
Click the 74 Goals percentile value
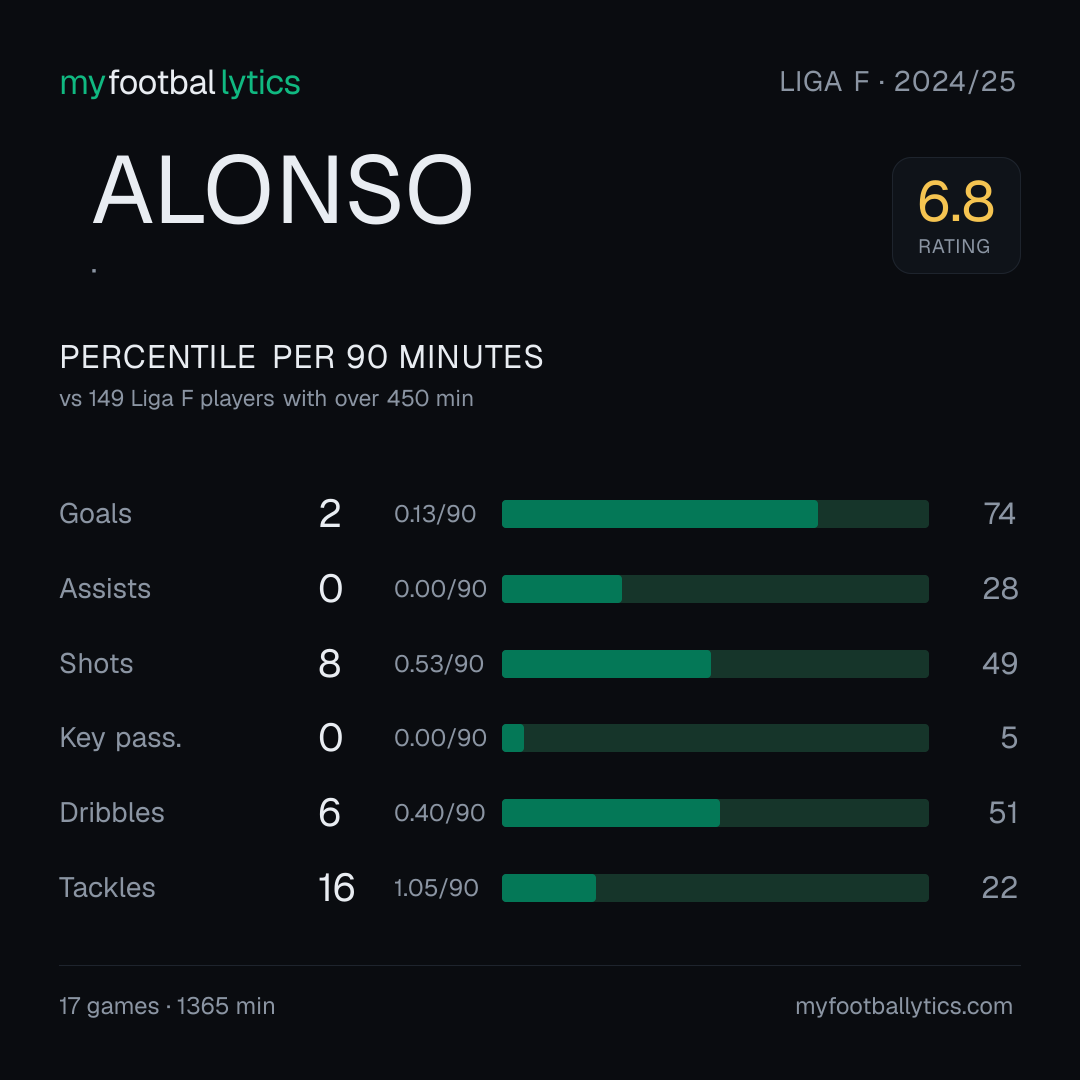tap(999, 514)
